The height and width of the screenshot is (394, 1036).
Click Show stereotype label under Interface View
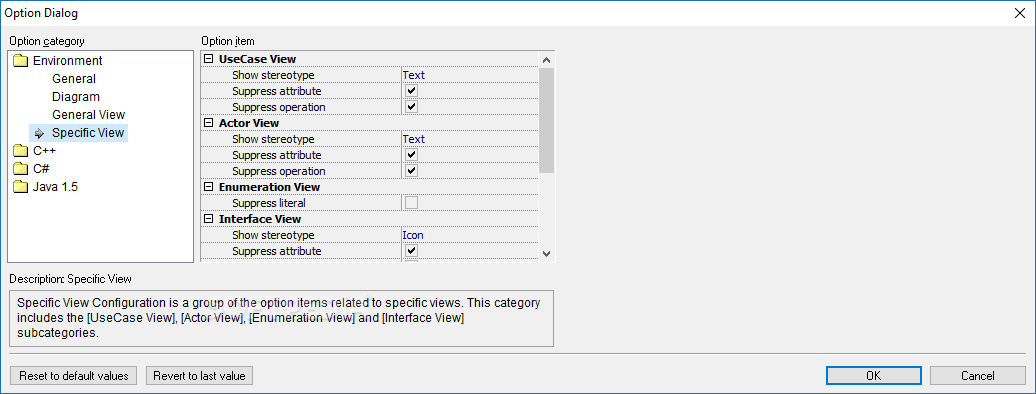(274, 235)
